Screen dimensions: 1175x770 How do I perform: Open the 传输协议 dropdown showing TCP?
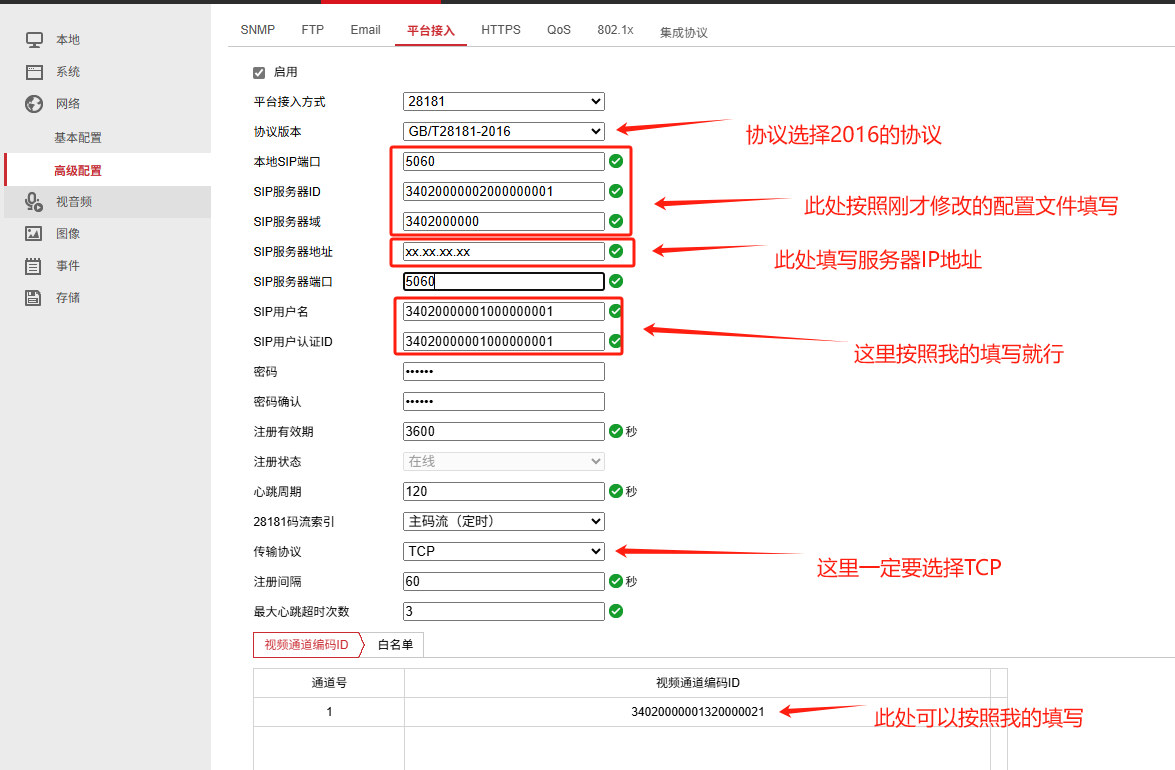504,551
